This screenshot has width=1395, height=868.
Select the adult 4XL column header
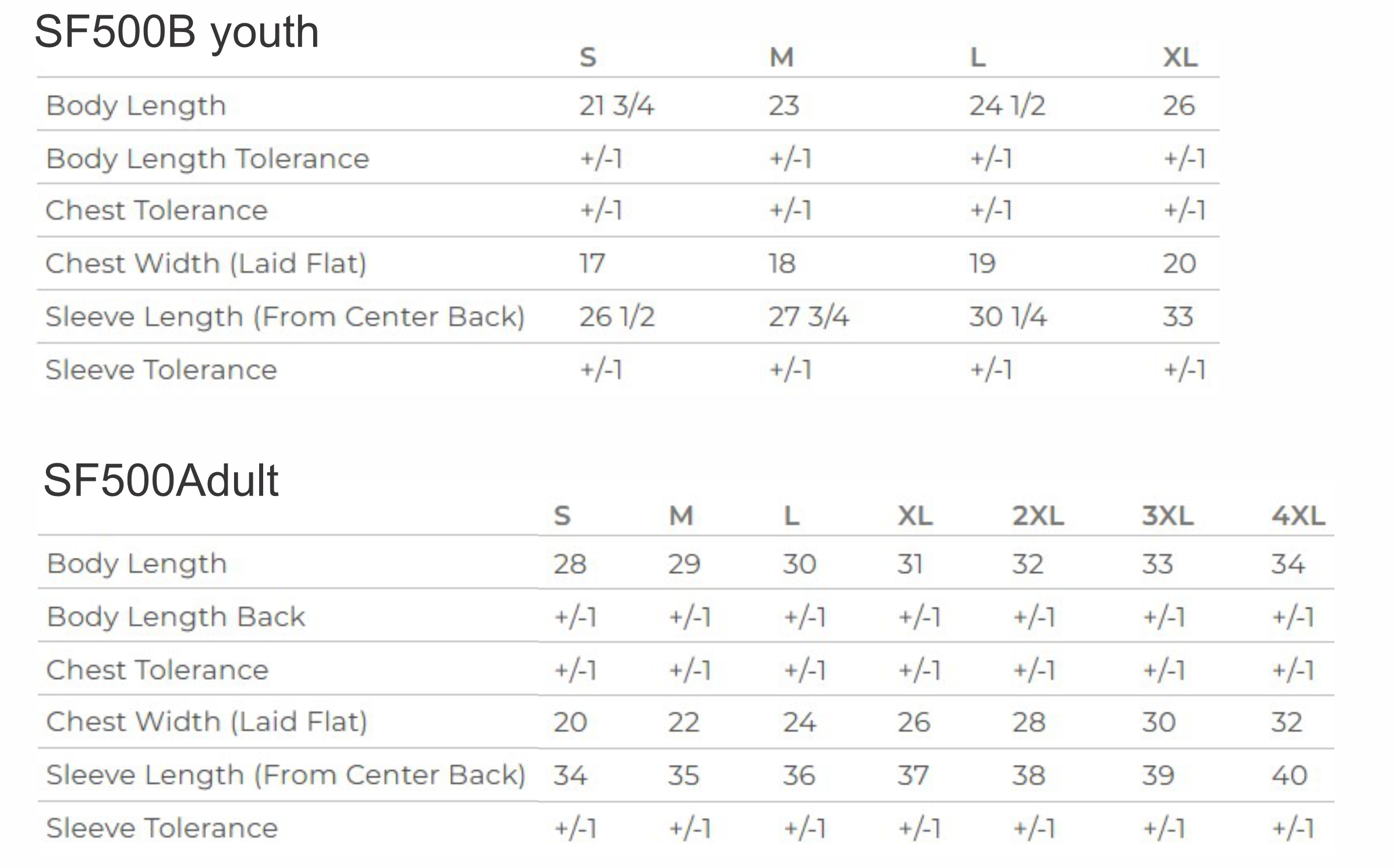pos(1298,516)
